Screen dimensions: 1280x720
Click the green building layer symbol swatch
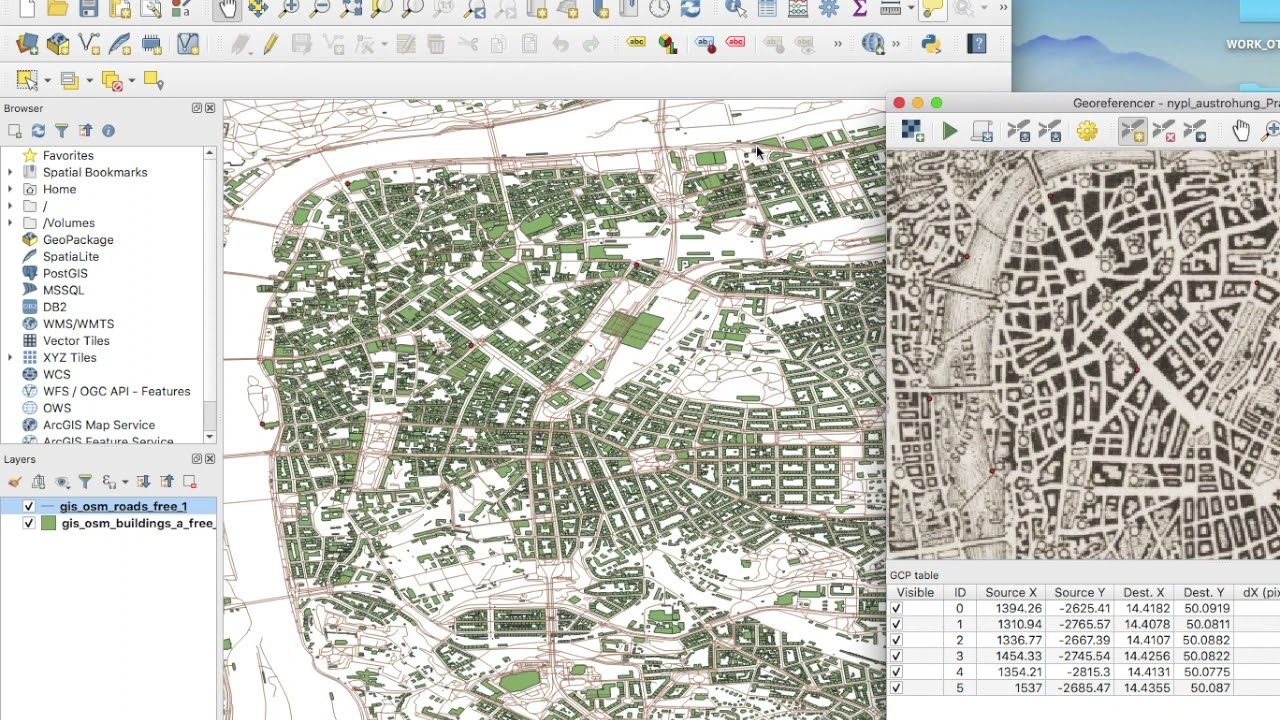click(48, 523)
